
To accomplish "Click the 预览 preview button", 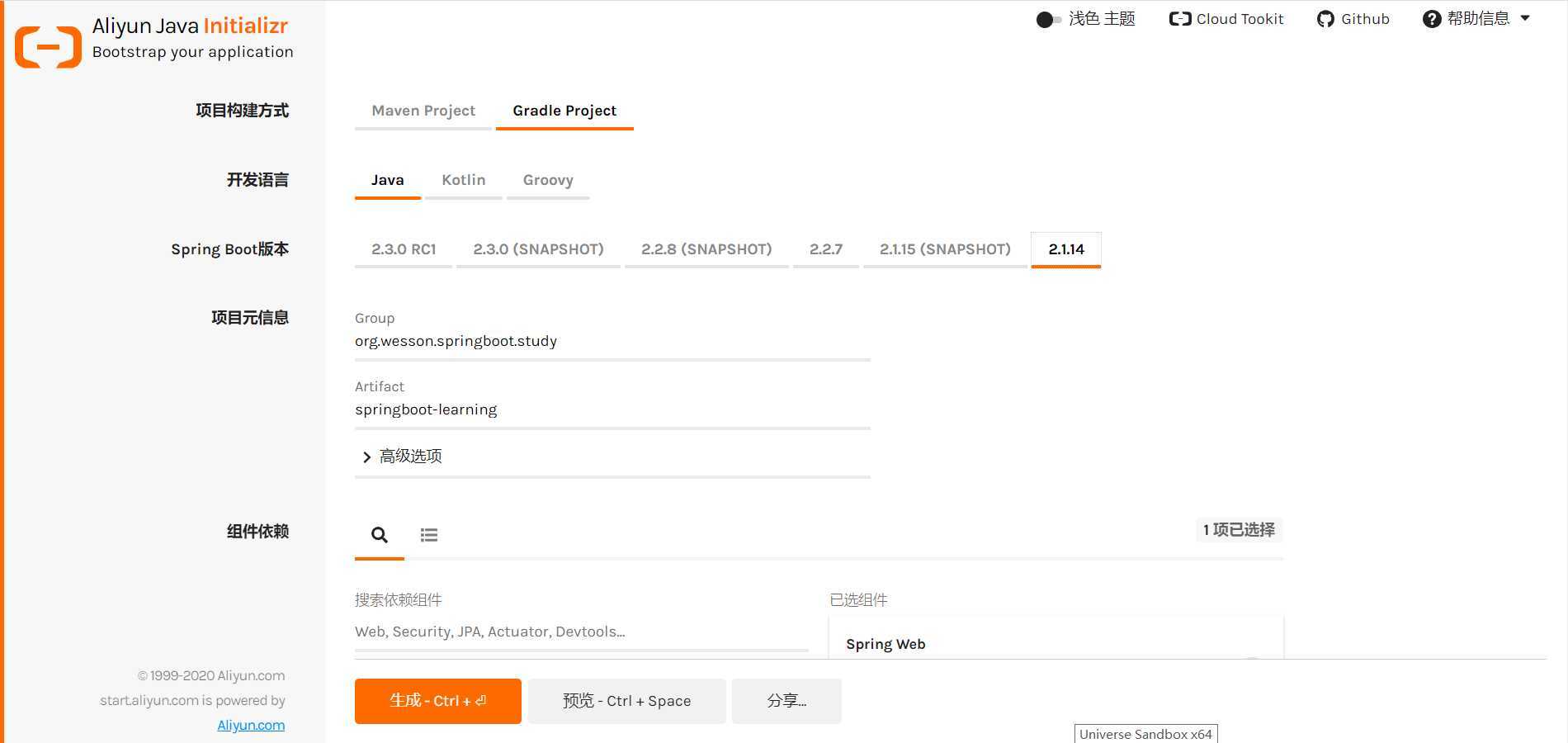I will coord(627,701).
